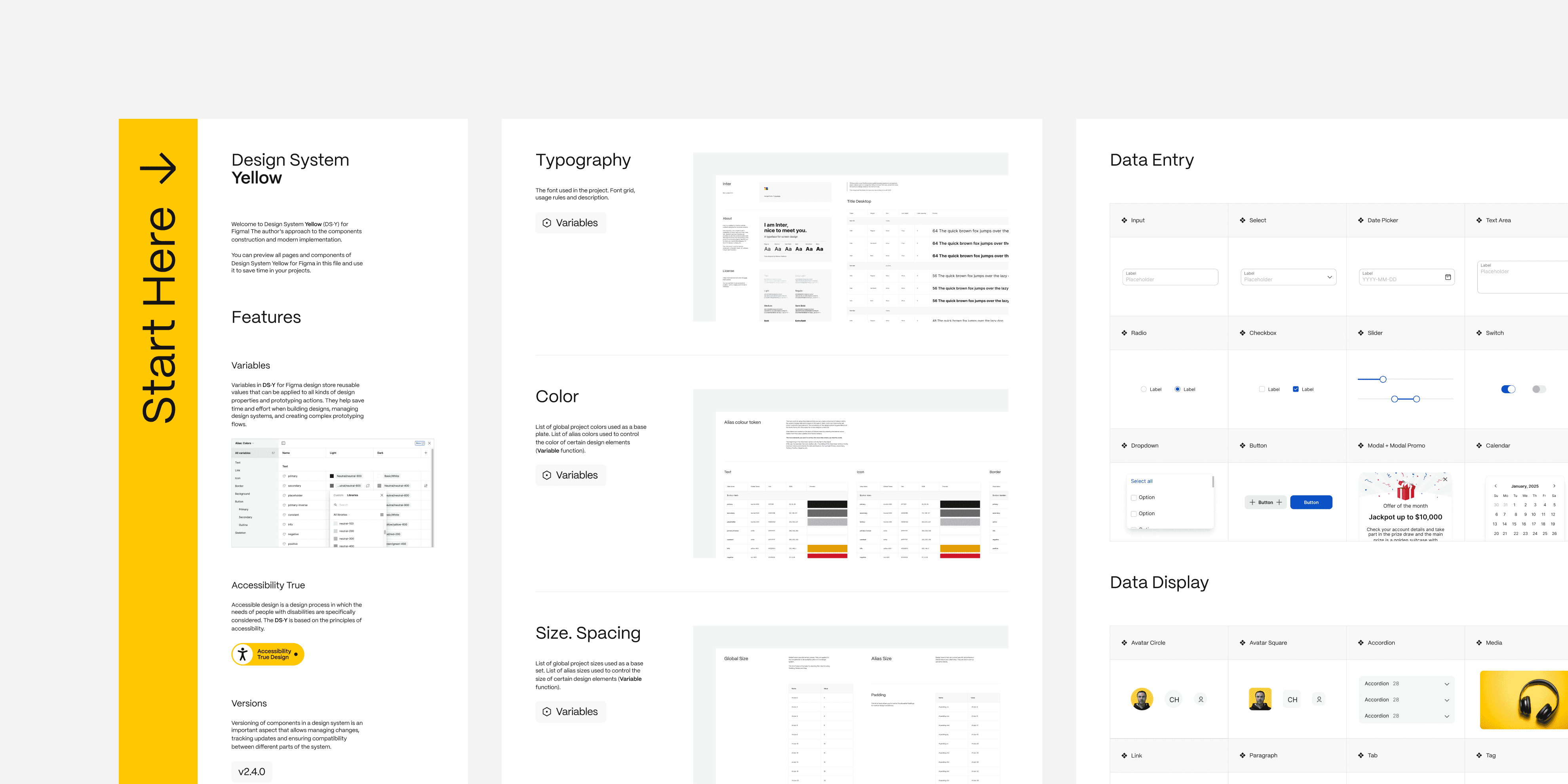Viewport: 1568px width, 784px height.
Task: Click Select all in dropdown list
Action: click(1141, 481)
